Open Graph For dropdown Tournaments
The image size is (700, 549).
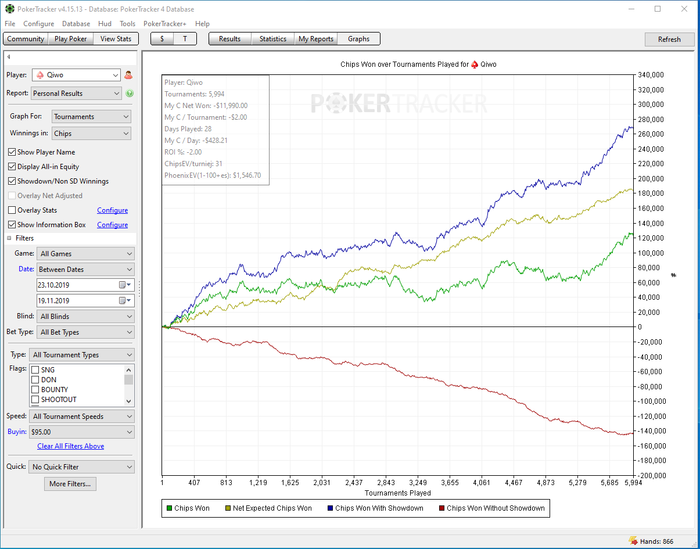[x=91, y=116]
